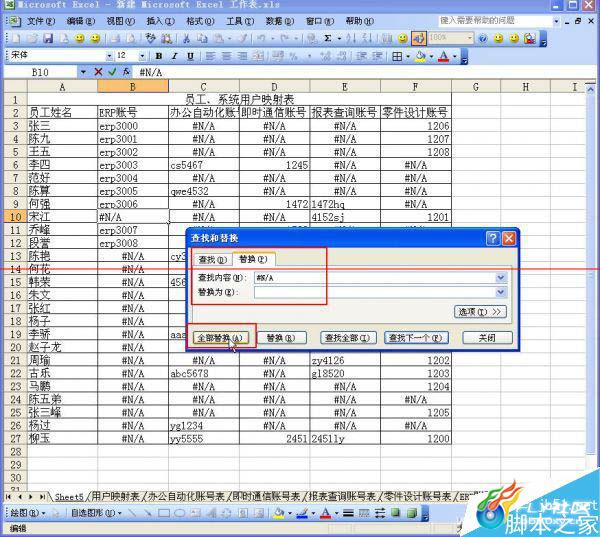
Task: Click the drawing toolbar Line Color swatch
Action: tap(302, 513)
